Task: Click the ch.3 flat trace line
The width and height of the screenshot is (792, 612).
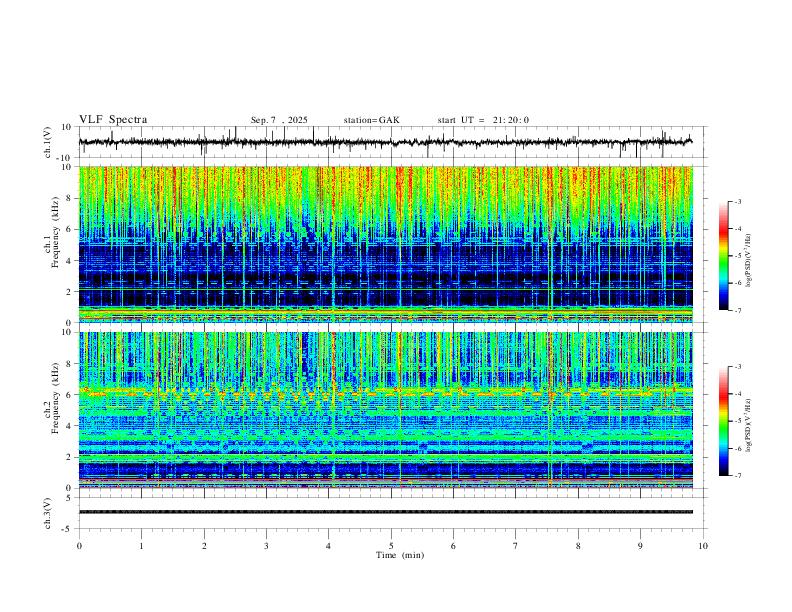Action: coord(385,512)
